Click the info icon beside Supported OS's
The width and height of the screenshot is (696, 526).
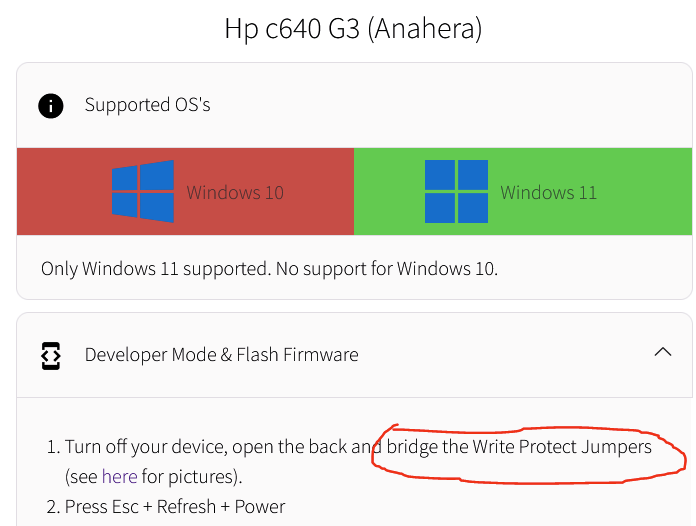tap(51, 106)
